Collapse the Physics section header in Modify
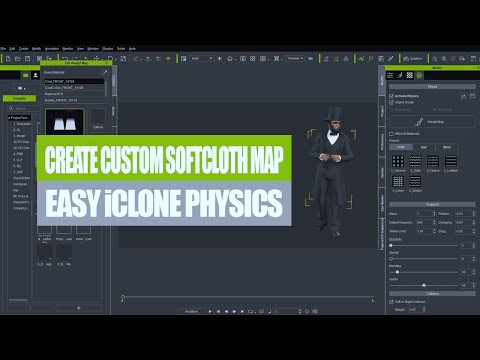This screenshot has height=360, width=480. [432, 87]
